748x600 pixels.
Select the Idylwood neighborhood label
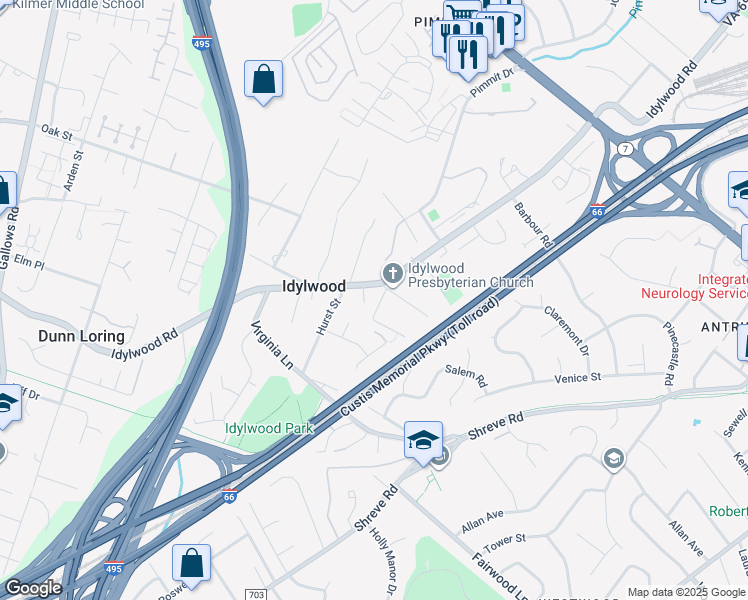pos(314,286)
